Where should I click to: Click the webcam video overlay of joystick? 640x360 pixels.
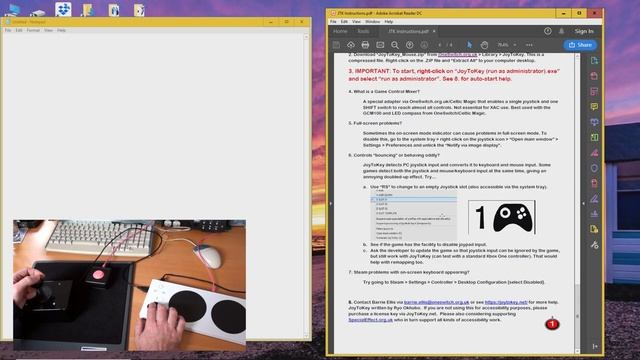click(x=129, y=285)
